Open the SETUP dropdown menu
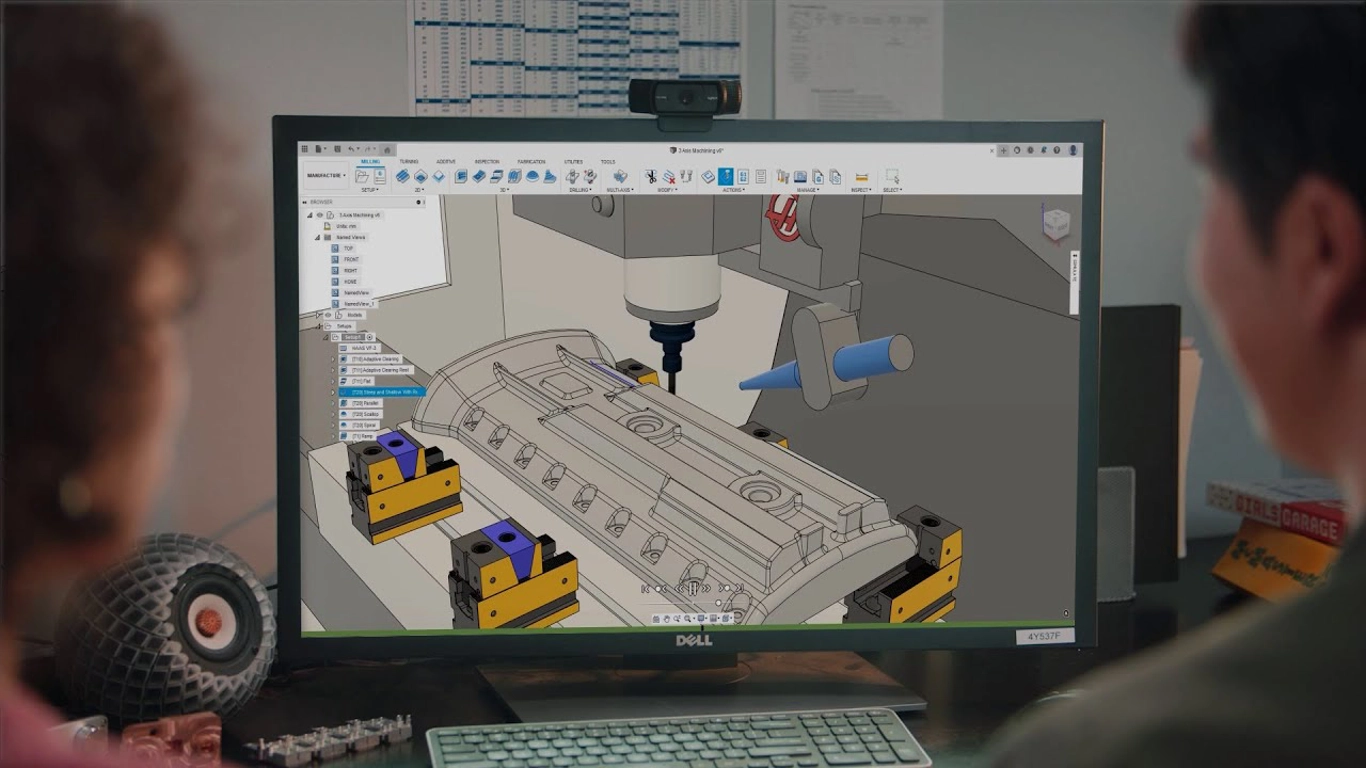This screenshot has height=768, width=1366. [x=370, y=190]
